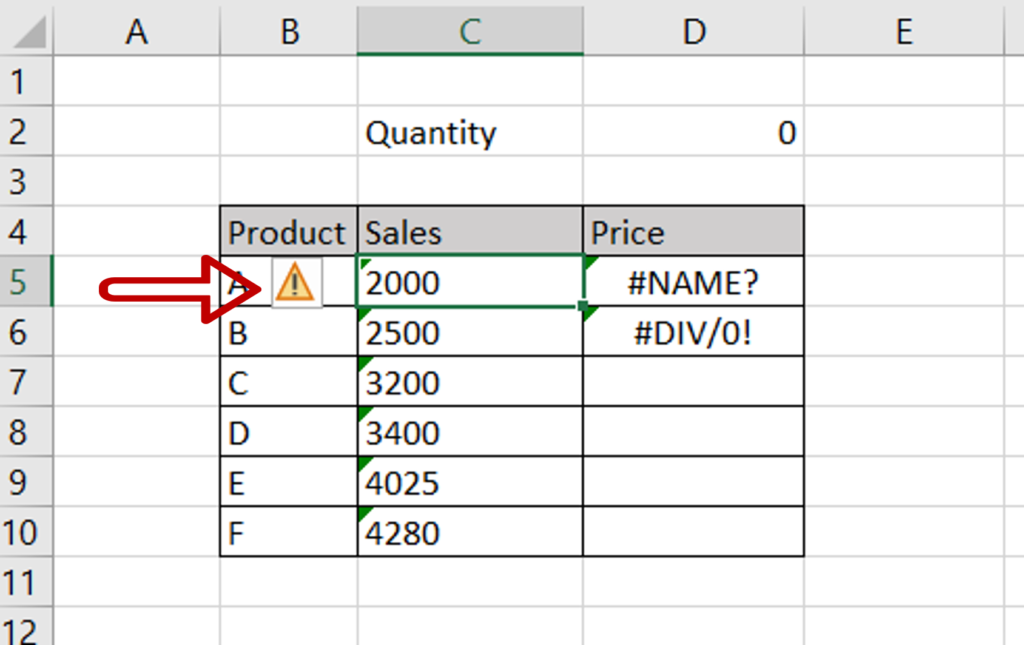Select column D header
This screenshot has width=1024, height=645.
(x=693, y=29)
